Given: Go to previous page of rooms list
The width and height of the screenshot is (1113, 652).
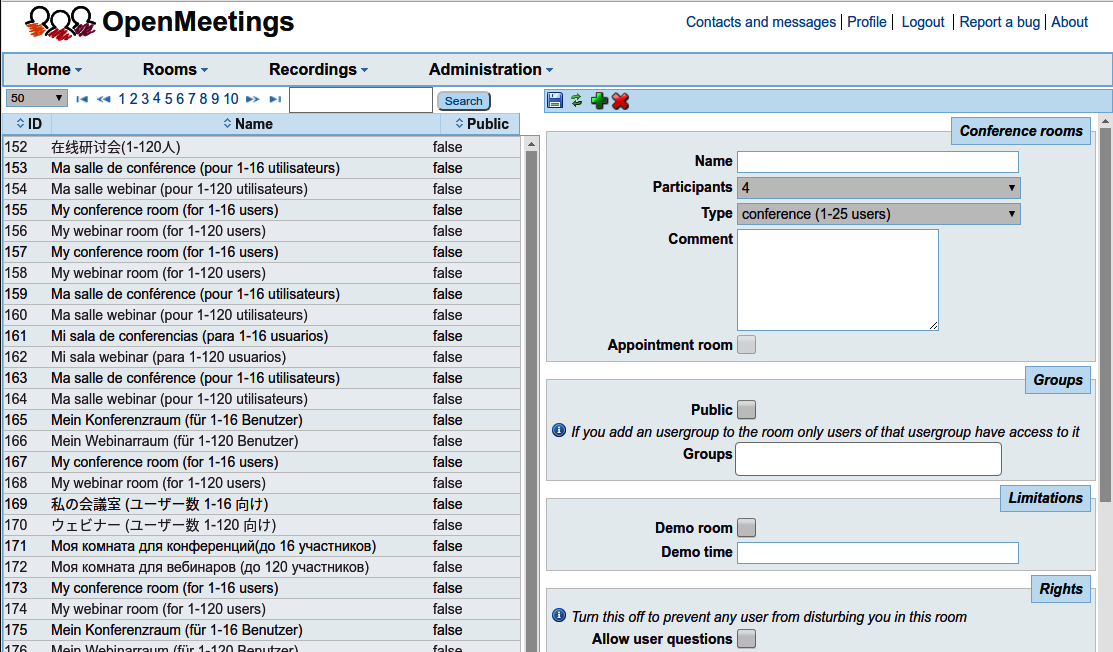Looking at the screenshot, I should click(104, 99).
